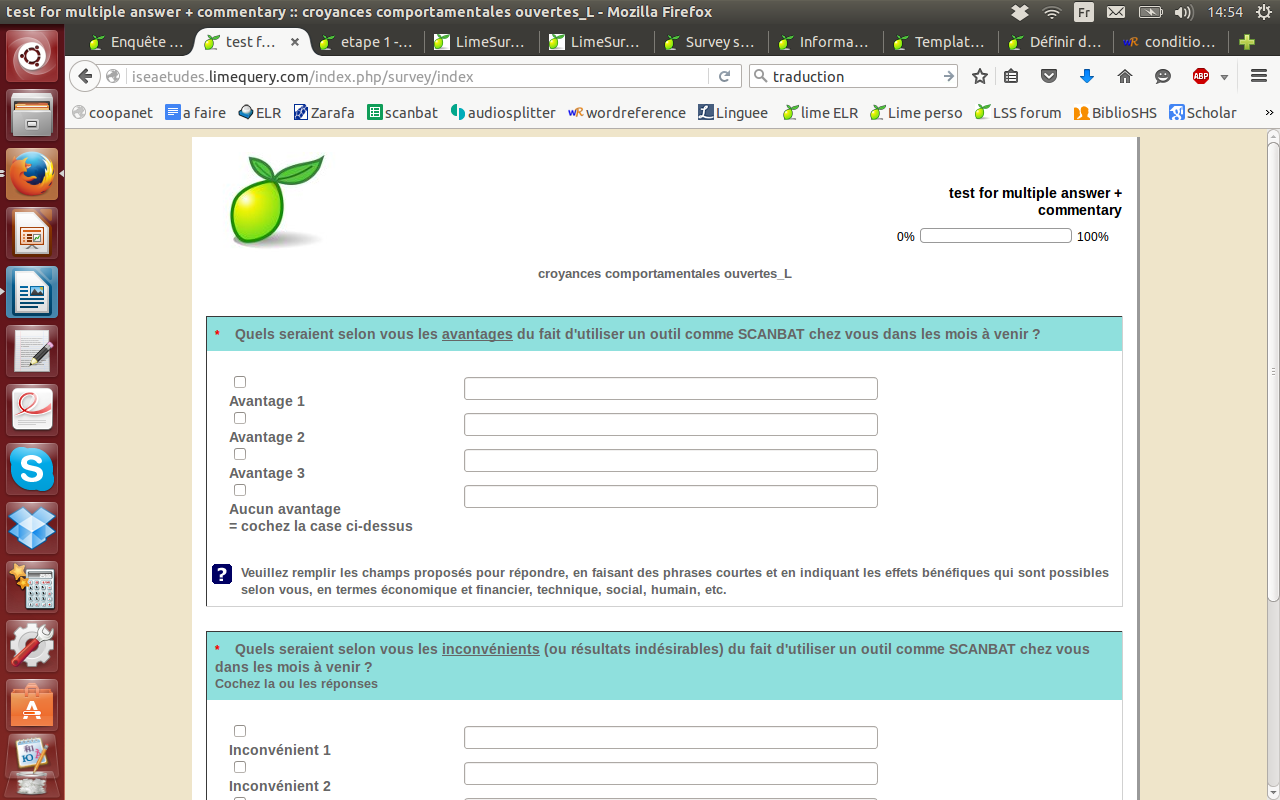Go to the Firefox home page

tap(1125, 76)
